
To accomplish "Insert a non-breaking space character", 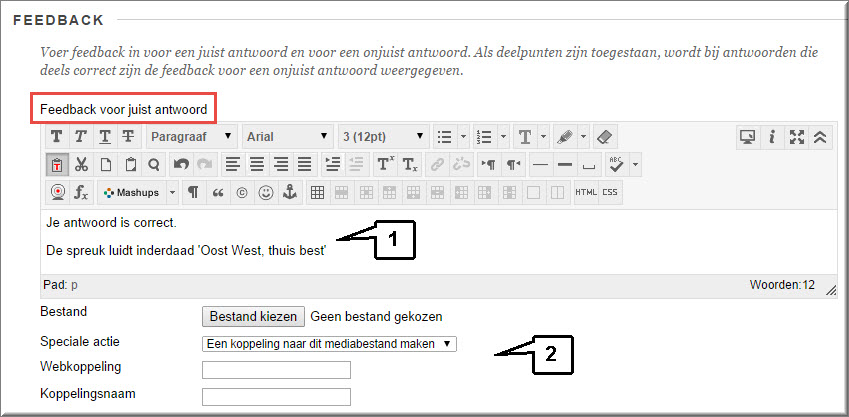I will point(589,165).
